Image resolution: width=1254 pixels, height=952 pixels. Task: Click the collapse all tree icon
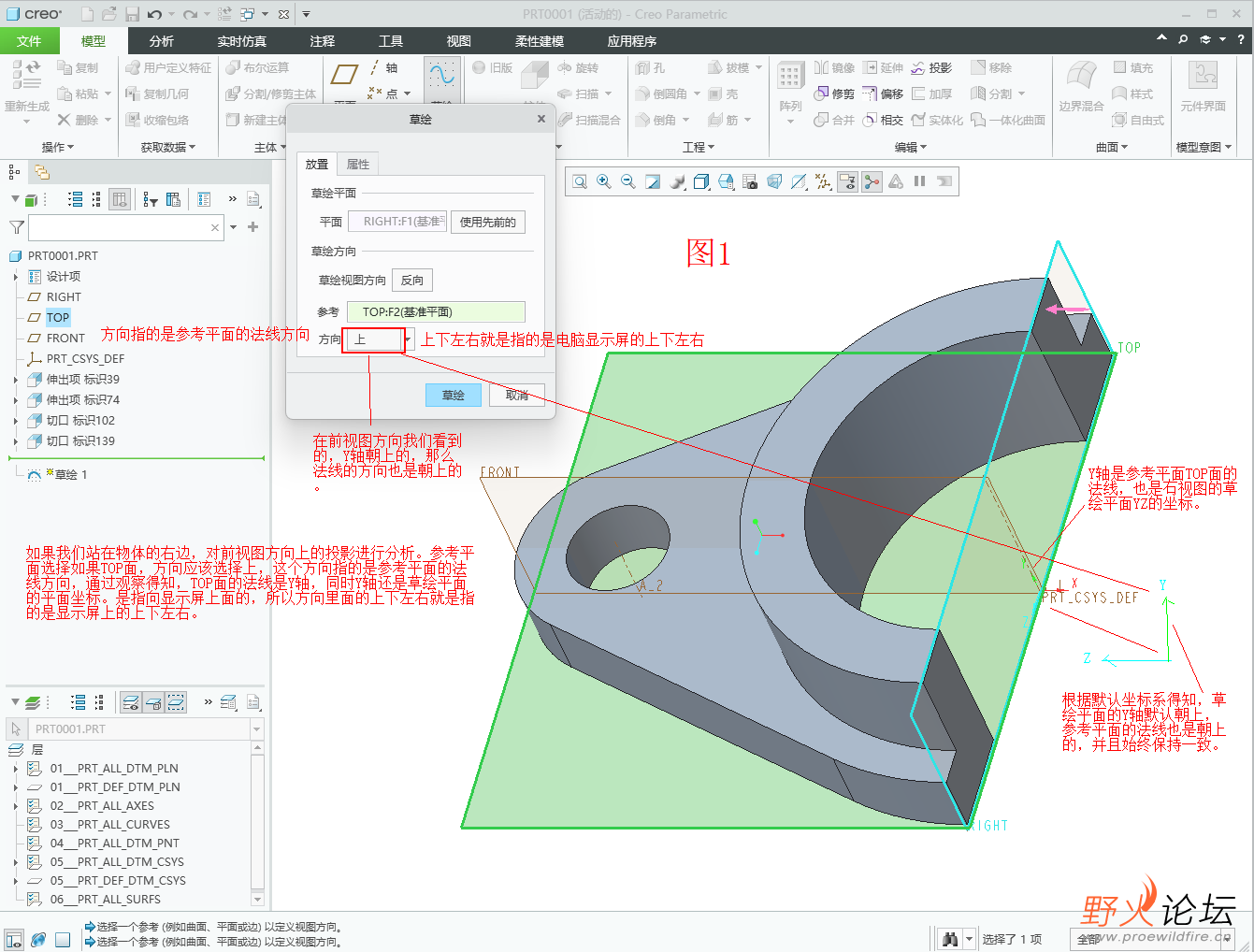(x=96, y=199)
